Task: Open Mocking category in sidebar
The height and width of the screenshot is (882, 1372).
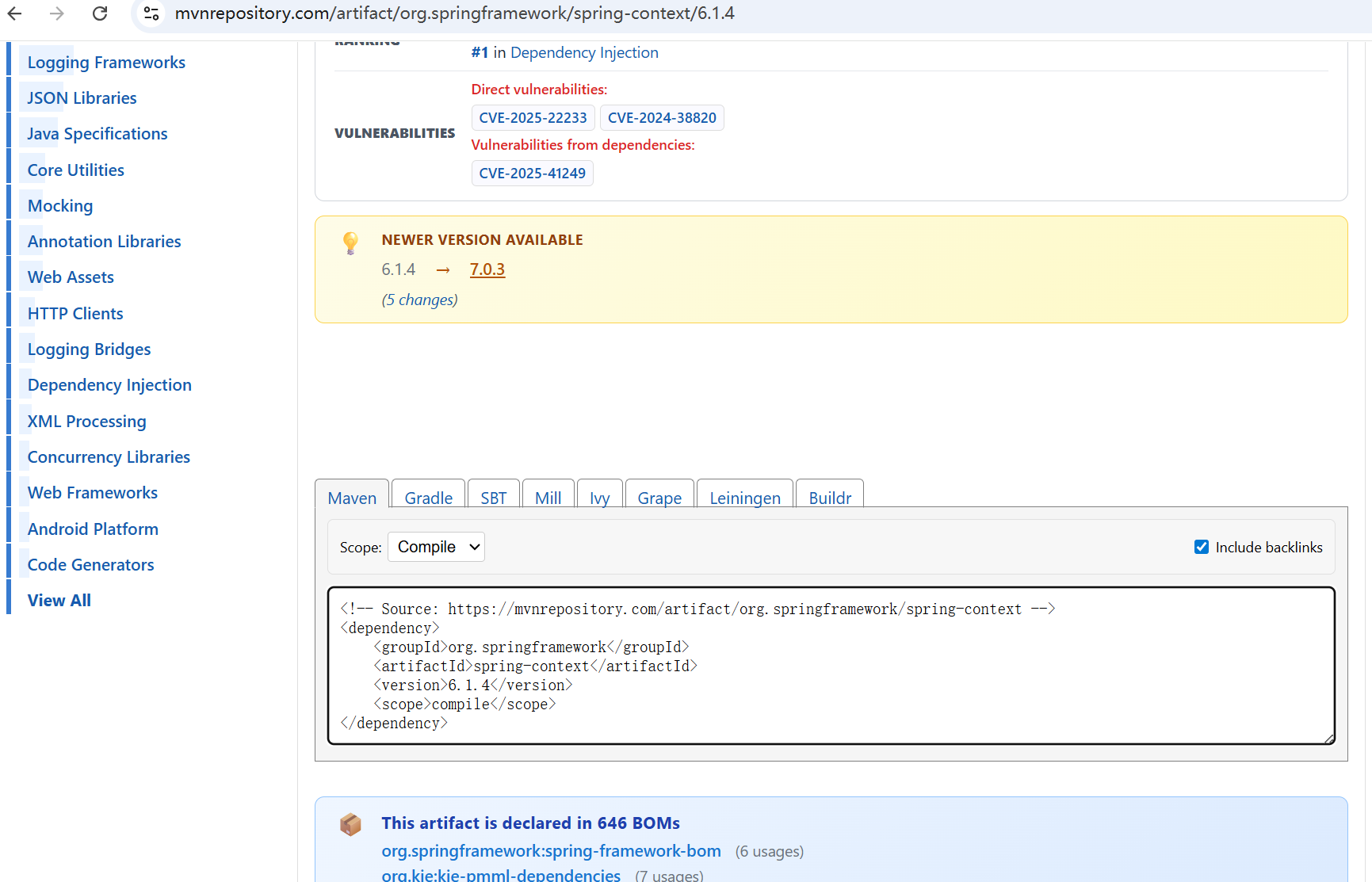Action: coord(60,206)
